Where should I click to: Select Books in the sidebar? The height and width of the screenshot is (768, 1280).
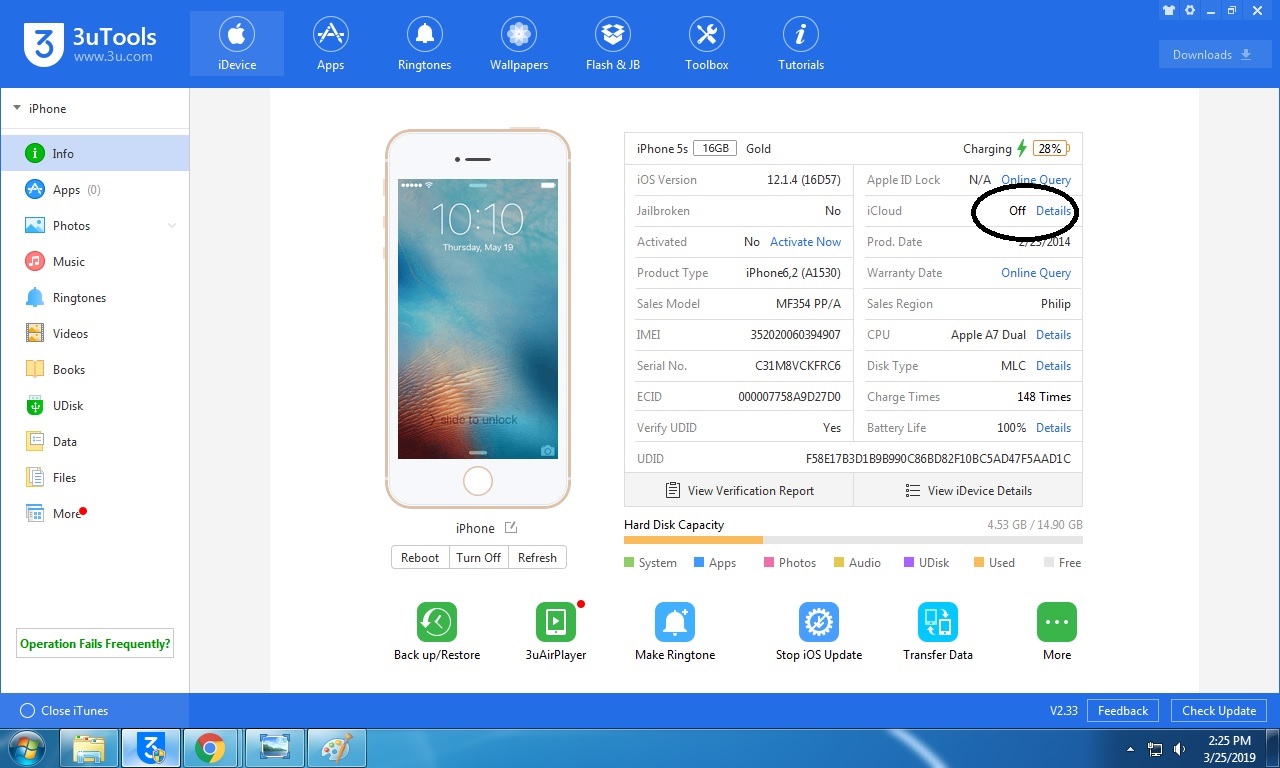click(94, 369)
